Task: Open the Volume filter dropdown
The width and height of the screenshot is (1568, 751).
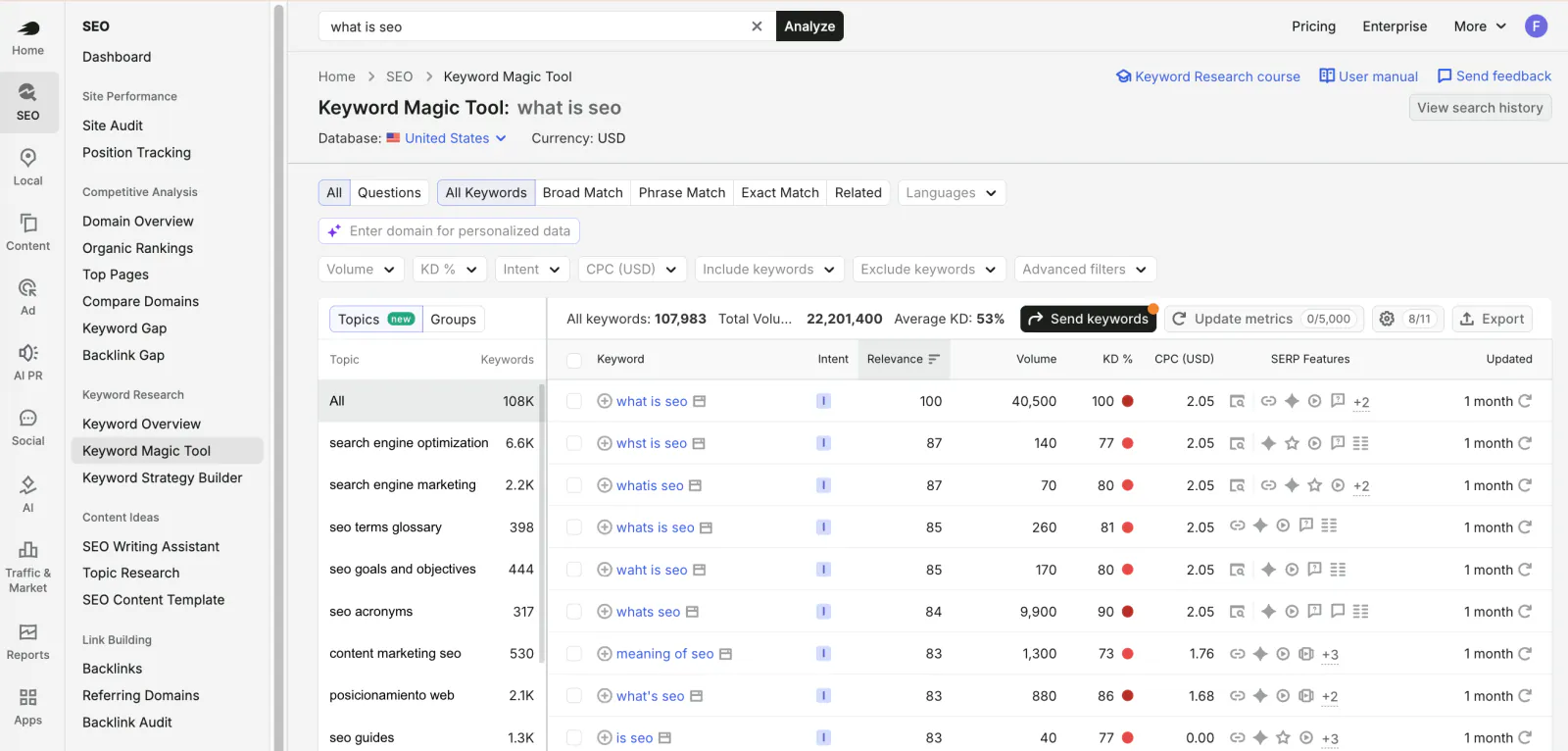Action: tap(361, 269)
